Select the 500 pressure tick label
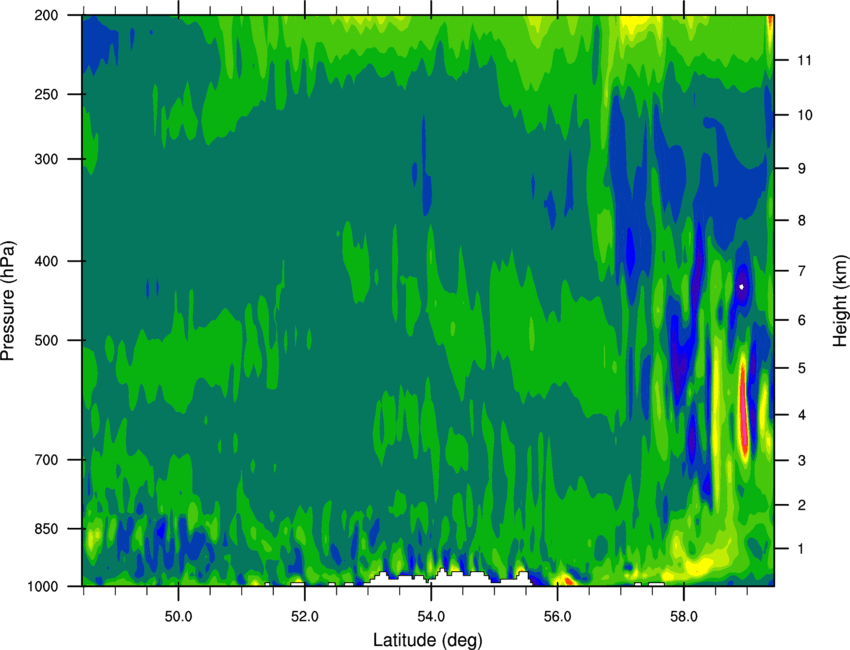The width and height of the screenshot is (850, 650). [46, 340]
